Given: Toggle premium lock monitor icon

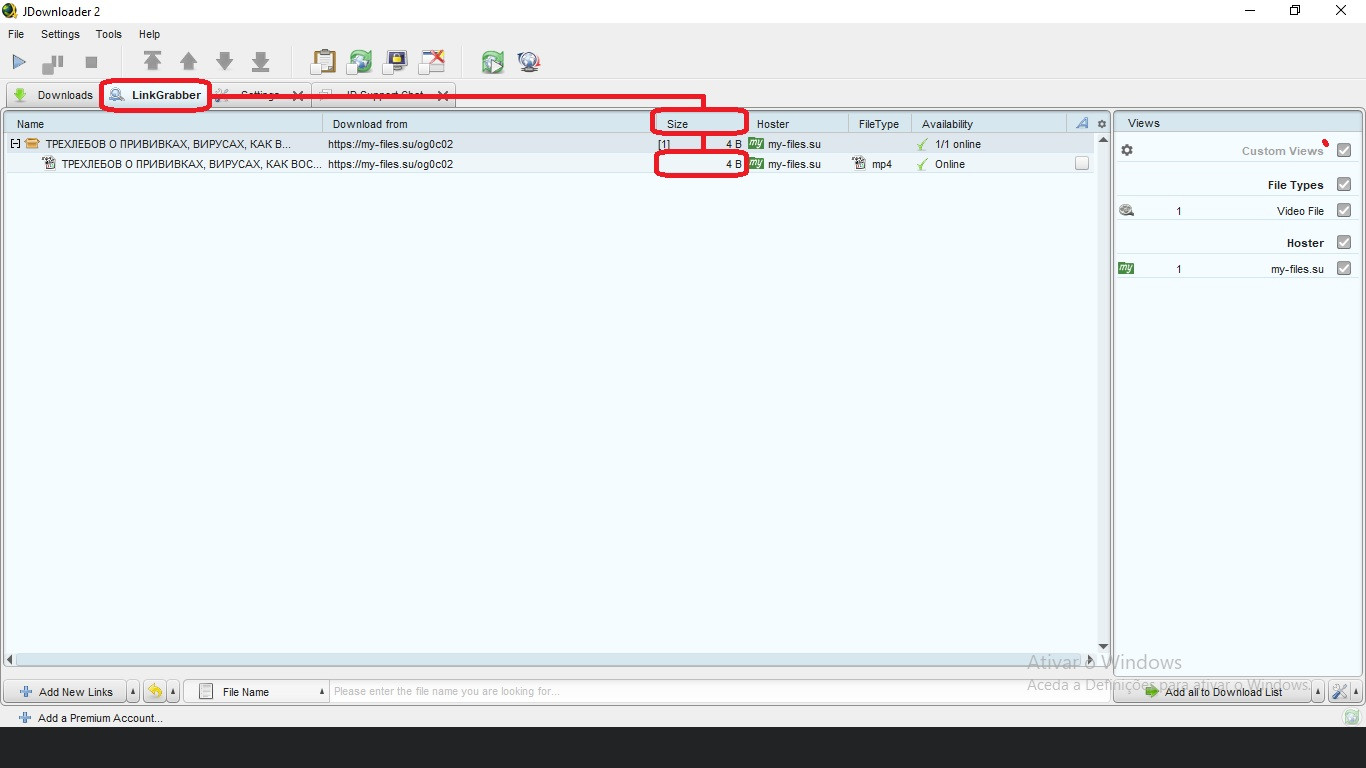Looking at the screenshot, I should click(396, 62).
